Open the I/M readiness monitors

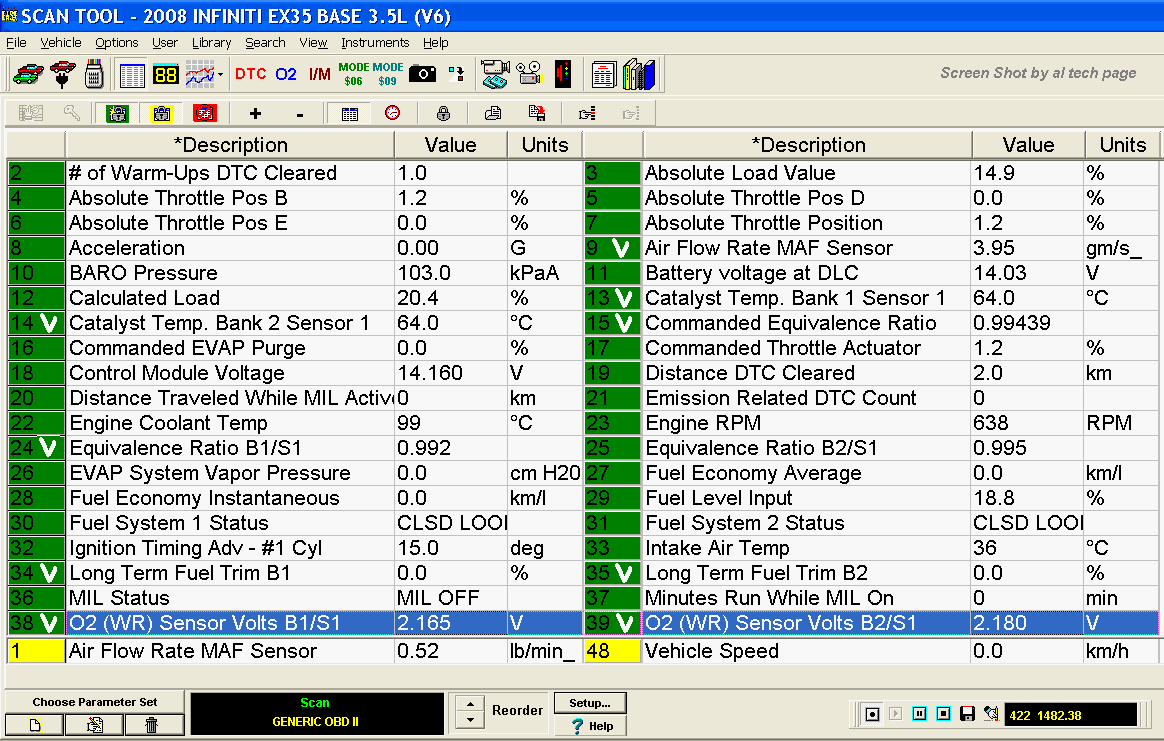(319, 74)
